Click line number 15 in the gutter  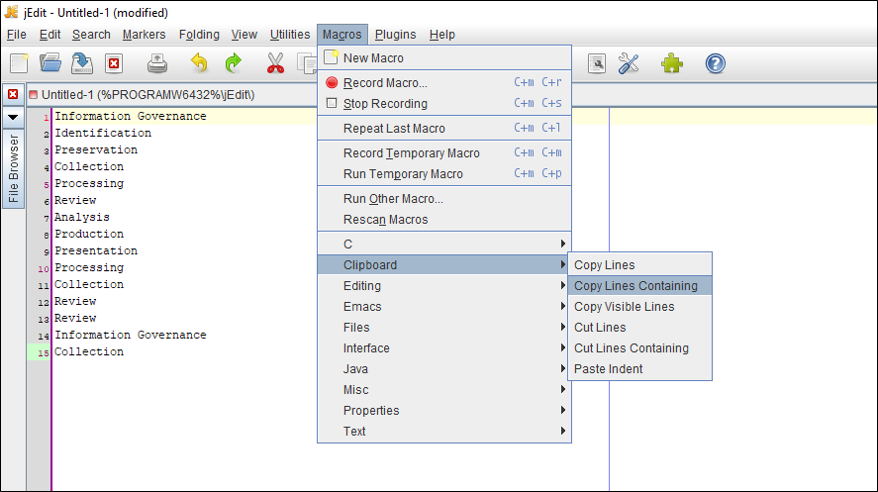(43, 353)
